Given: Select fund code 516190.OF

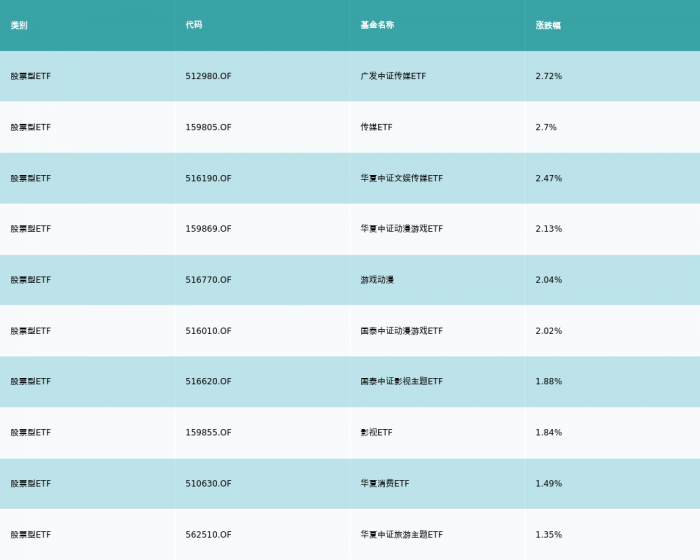Looking at the screenshot, I should (208, 178).
